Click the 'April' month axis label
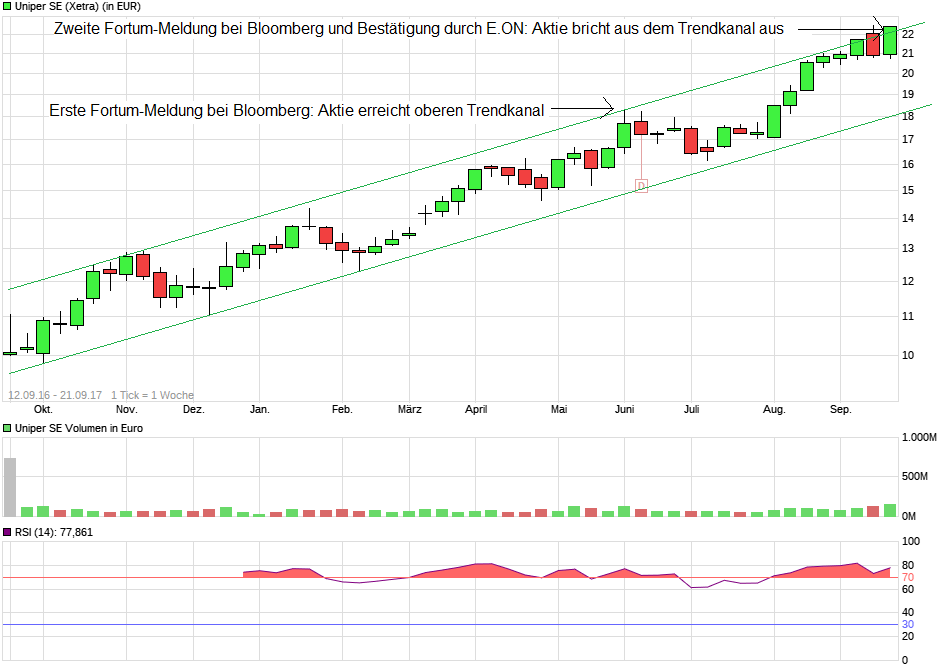The height and width of the screenshot is (670, 940). (476, 409)
